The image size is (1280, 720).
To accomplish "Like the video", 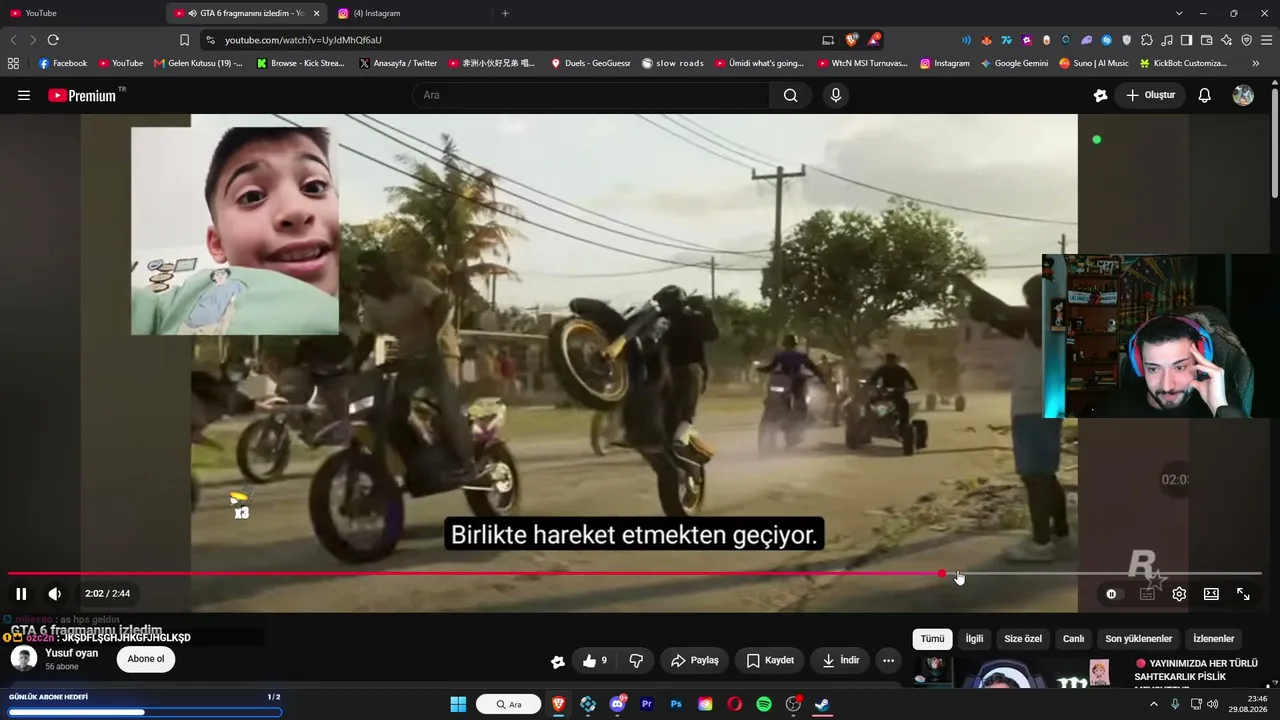I will pos(595,661).
